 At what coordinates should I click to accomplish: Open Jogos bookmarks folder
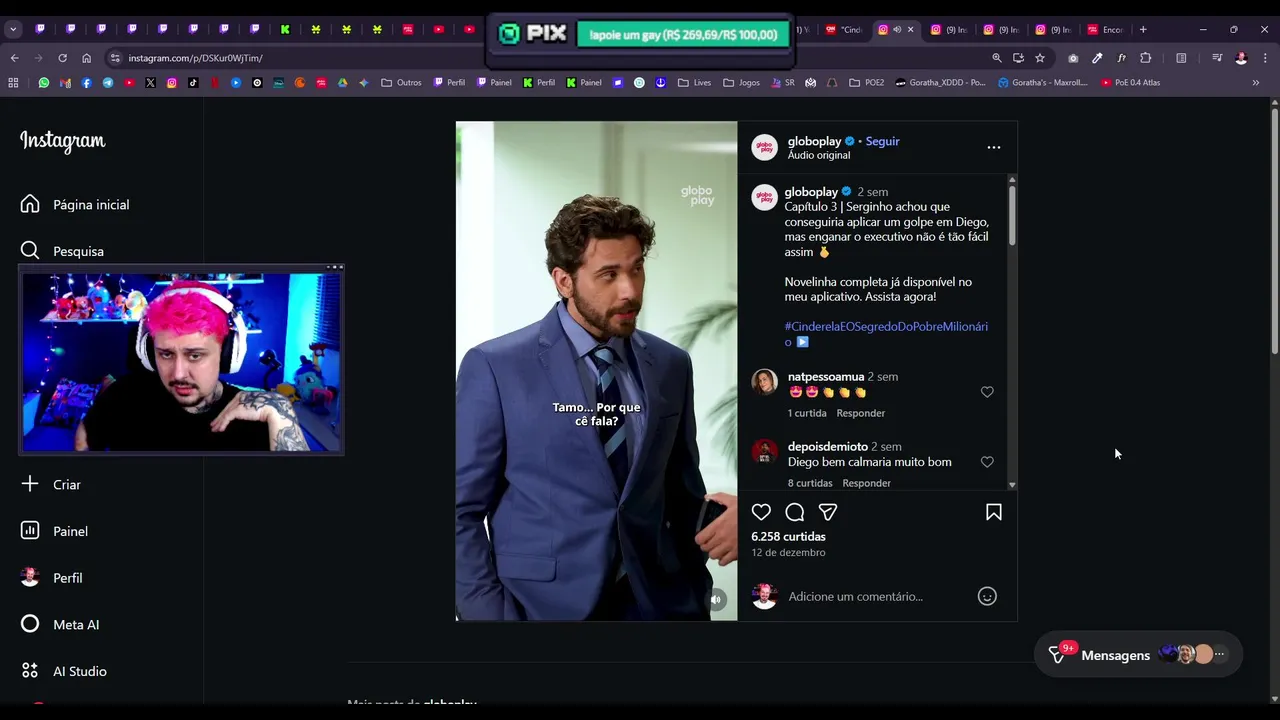click(x=742, y=83)
